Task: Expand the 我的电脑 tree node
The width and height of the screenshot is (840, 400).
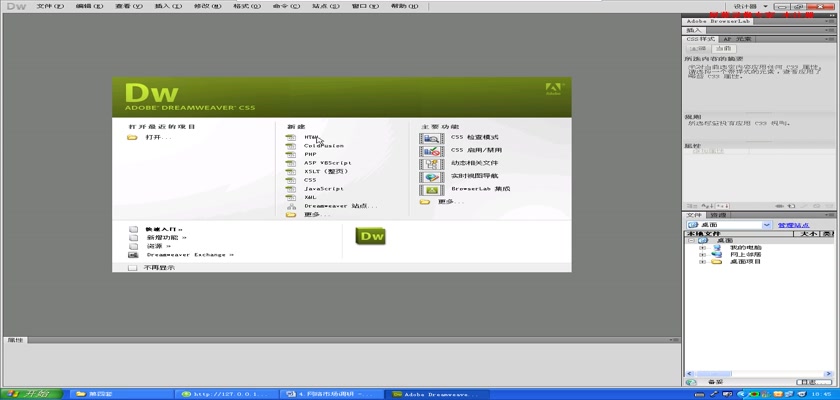Action: (x=702, y=247)
